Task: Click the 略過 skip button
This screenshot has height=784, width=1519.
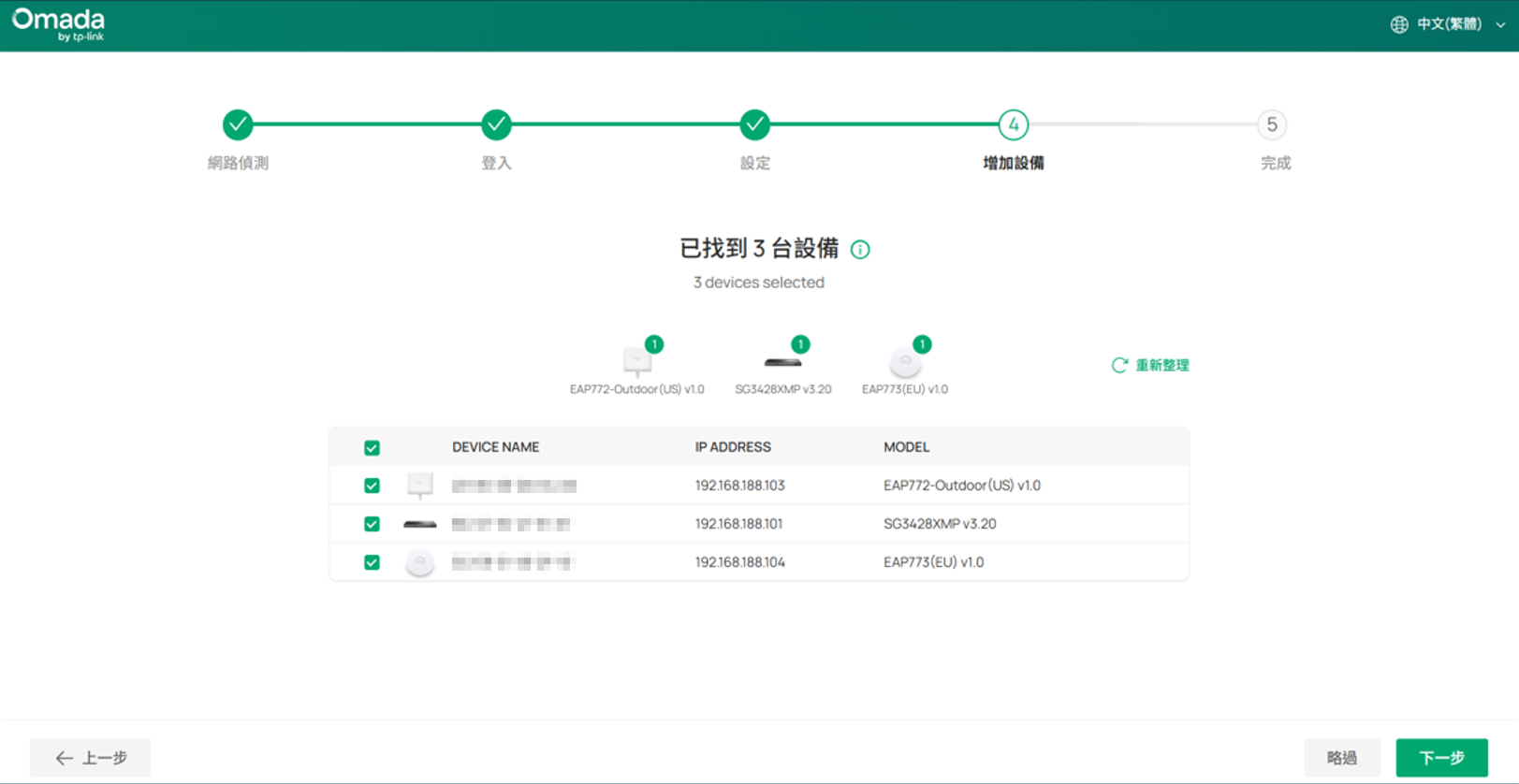Action: [x=1342, y=758]
